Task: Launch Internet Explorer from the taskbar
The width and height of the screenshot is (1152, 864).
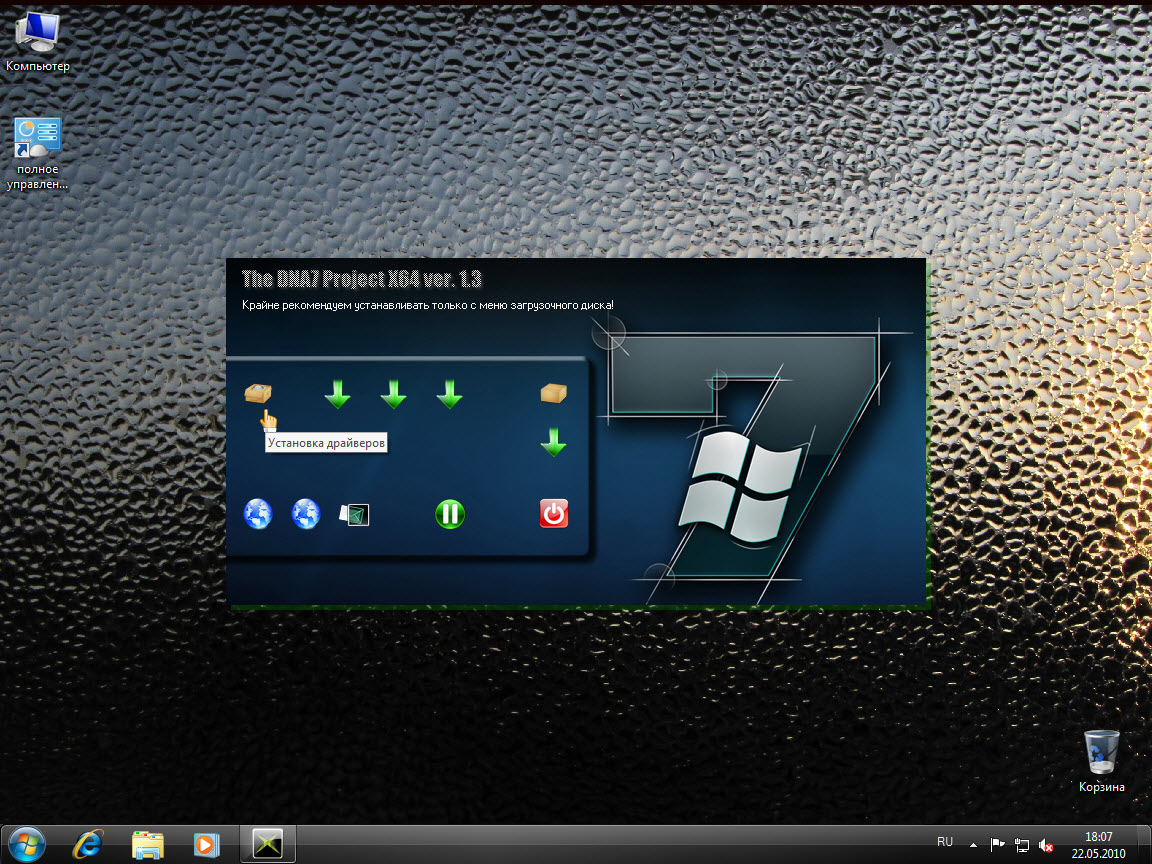Action: (88, 845)
